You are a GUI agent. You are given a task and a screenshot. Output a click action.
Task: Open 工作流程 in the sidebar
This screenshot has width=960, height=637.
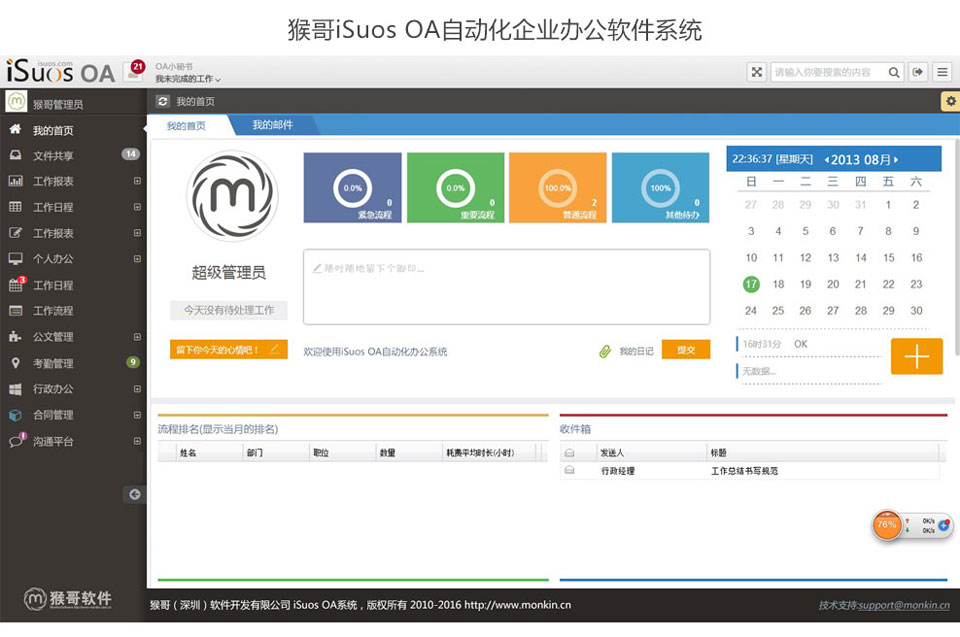52,311
